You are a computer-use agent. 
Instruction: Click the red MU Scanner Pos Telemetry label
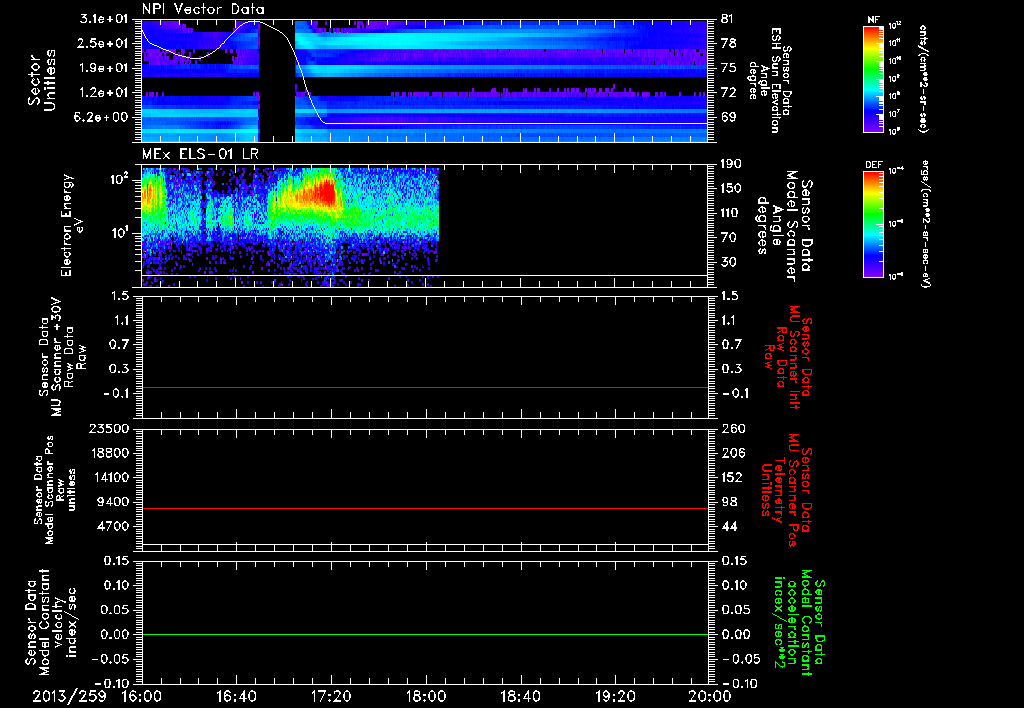pos(787,490)
